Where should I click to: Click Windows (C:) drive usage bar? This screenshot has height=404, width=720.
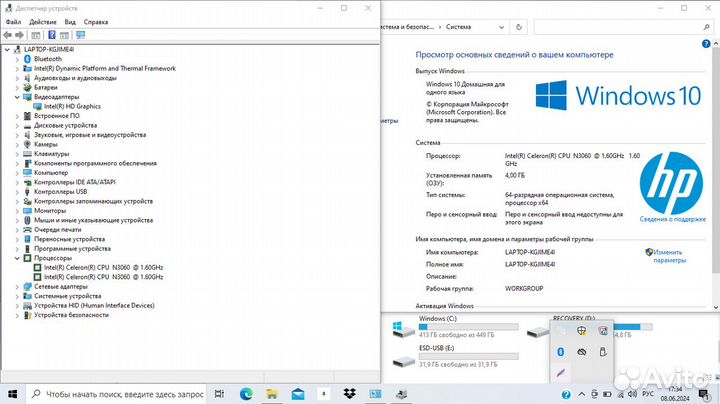(469, 327)
